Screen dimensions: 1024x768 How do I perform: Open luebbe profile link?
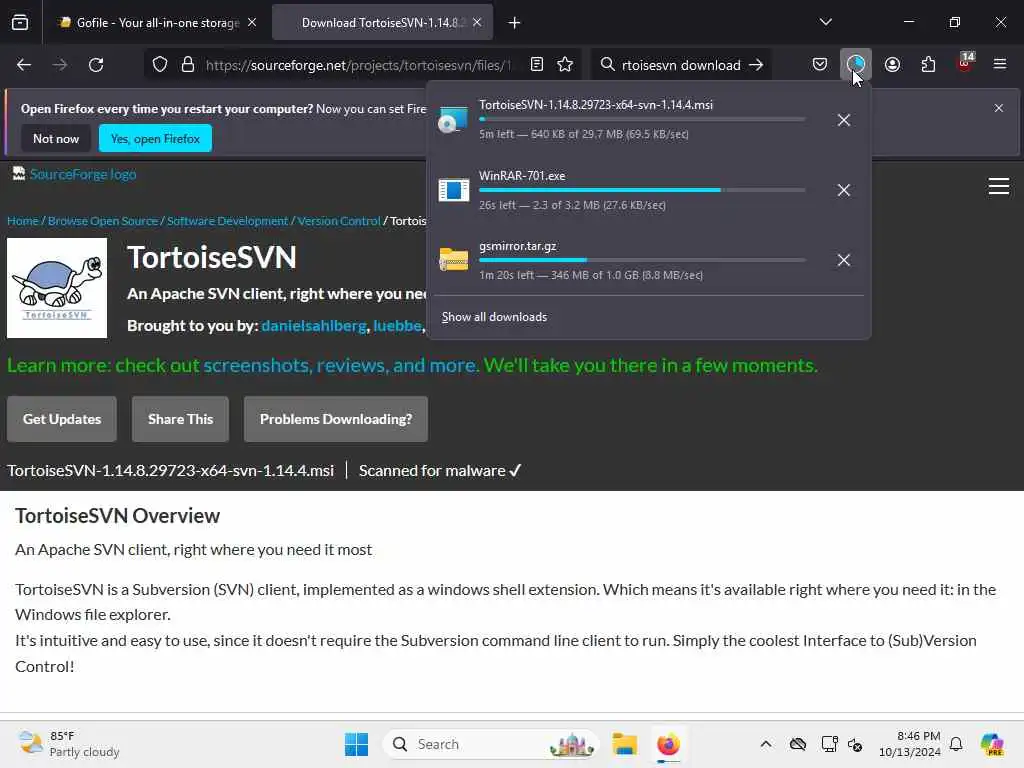(398, 325)
